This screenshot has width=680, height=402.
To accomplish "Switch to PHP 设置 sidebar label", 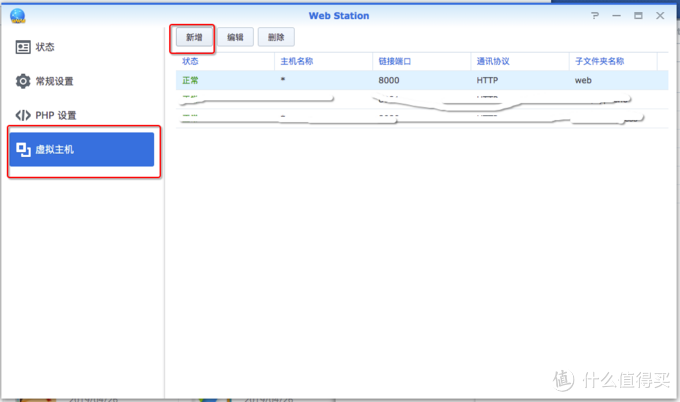I will 56,115.
